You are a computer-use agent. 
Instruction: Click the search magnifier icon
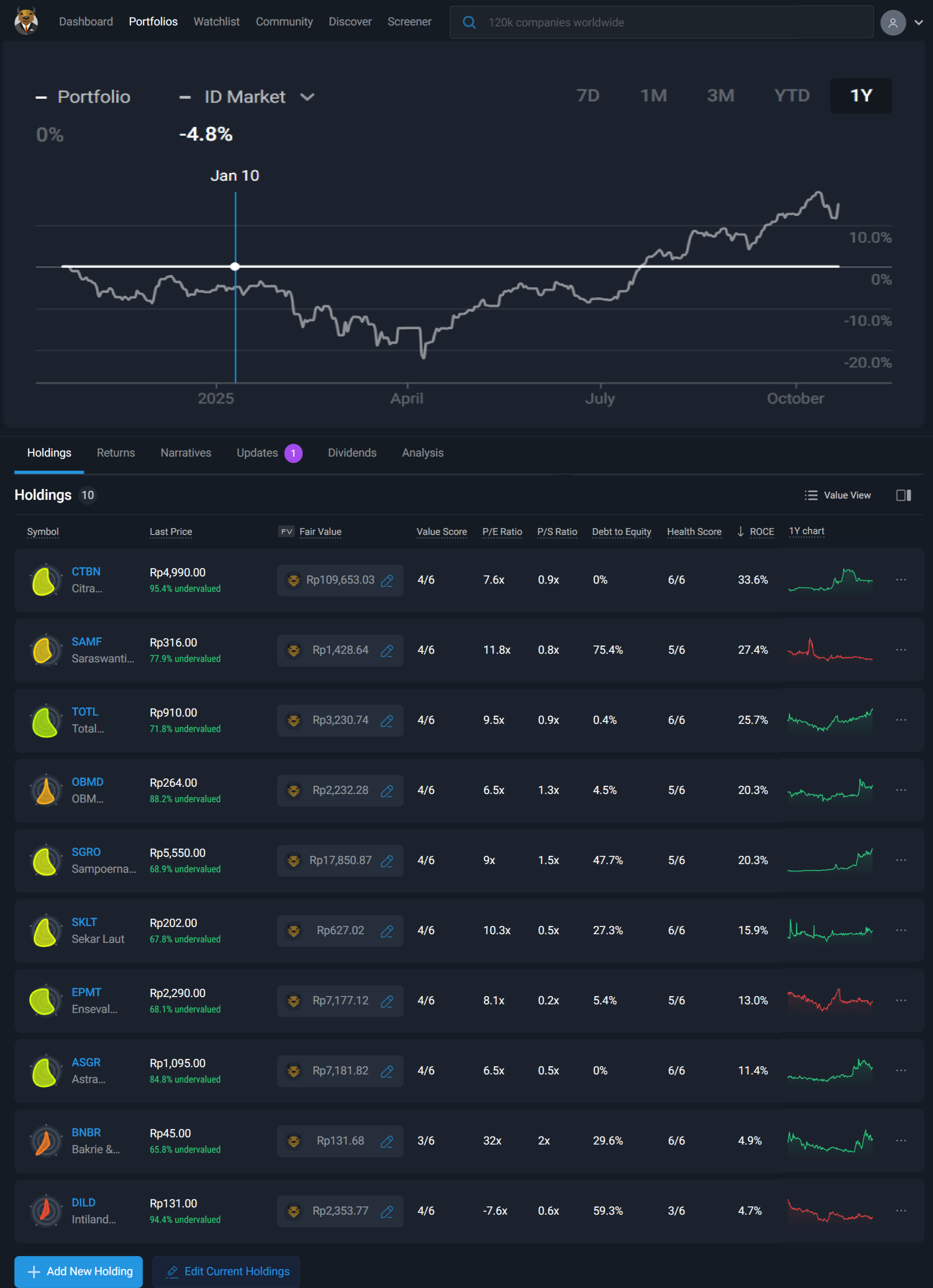click(x=469, y=23)
